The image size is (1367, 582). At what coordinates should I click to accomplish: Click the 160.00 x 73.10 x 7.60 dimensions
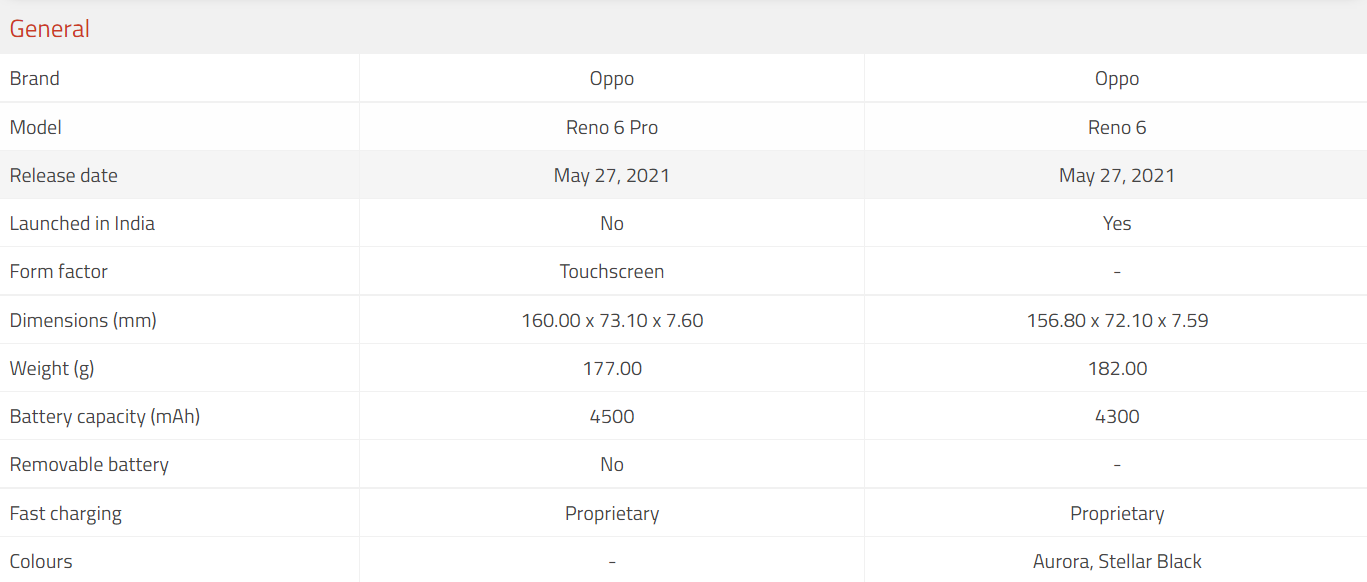612,320
